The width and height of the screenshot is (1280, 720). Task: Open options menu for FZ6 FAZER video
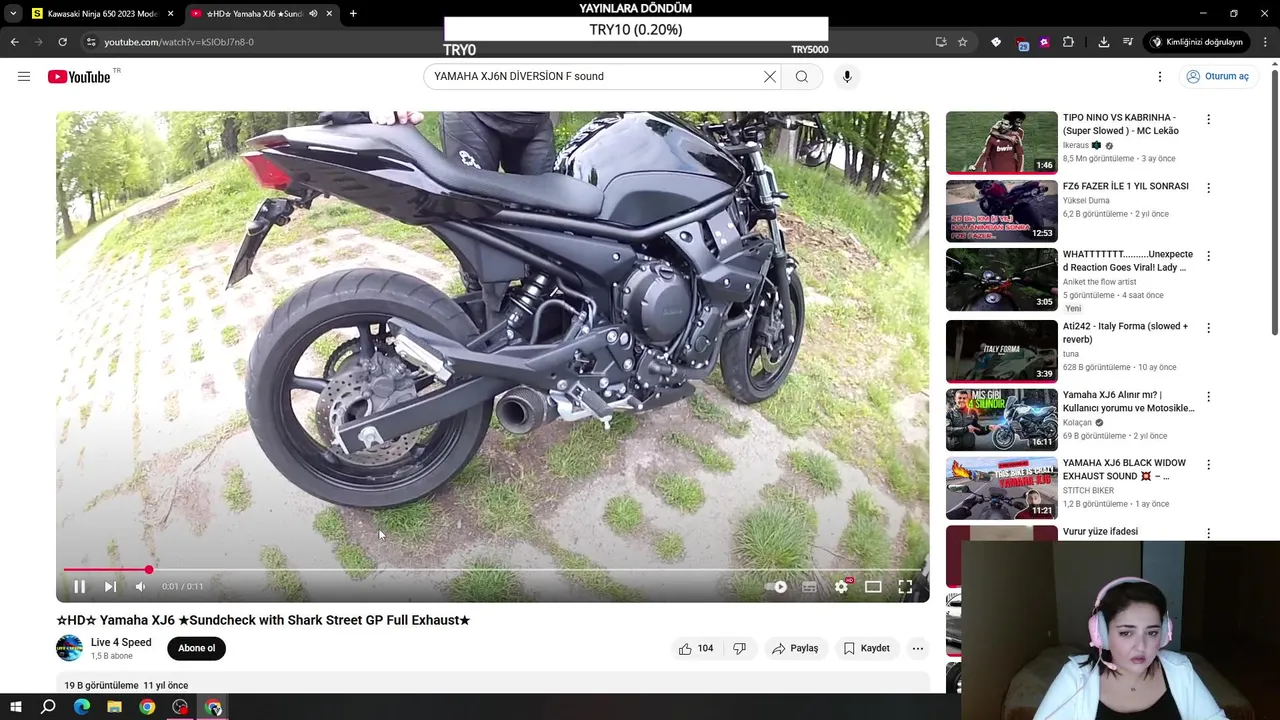(x=1208, y=188)
